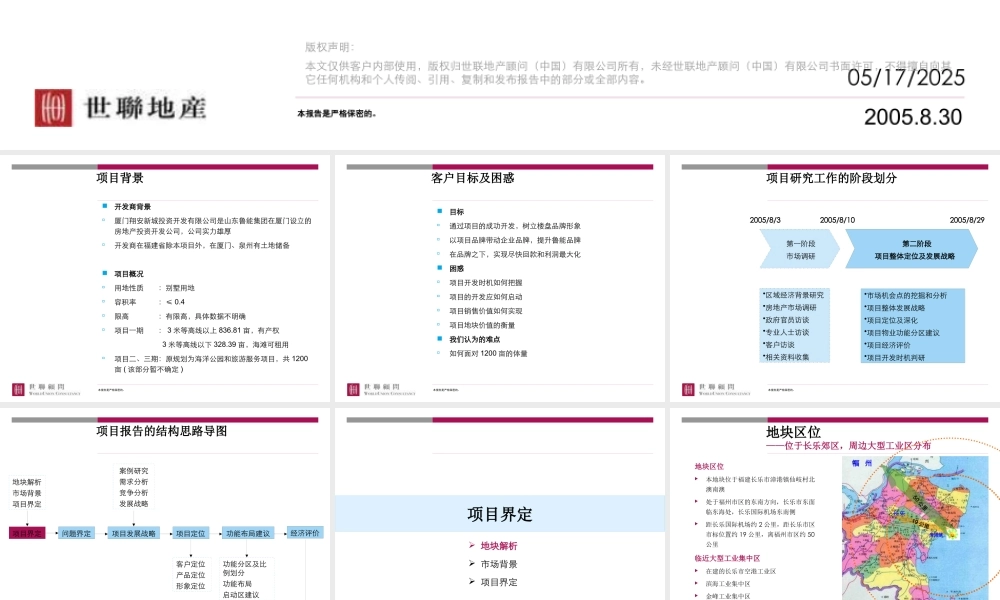Click the 问题界定 flow box
Viewport: 1000px width, 600px height.
tap(76, 533)
